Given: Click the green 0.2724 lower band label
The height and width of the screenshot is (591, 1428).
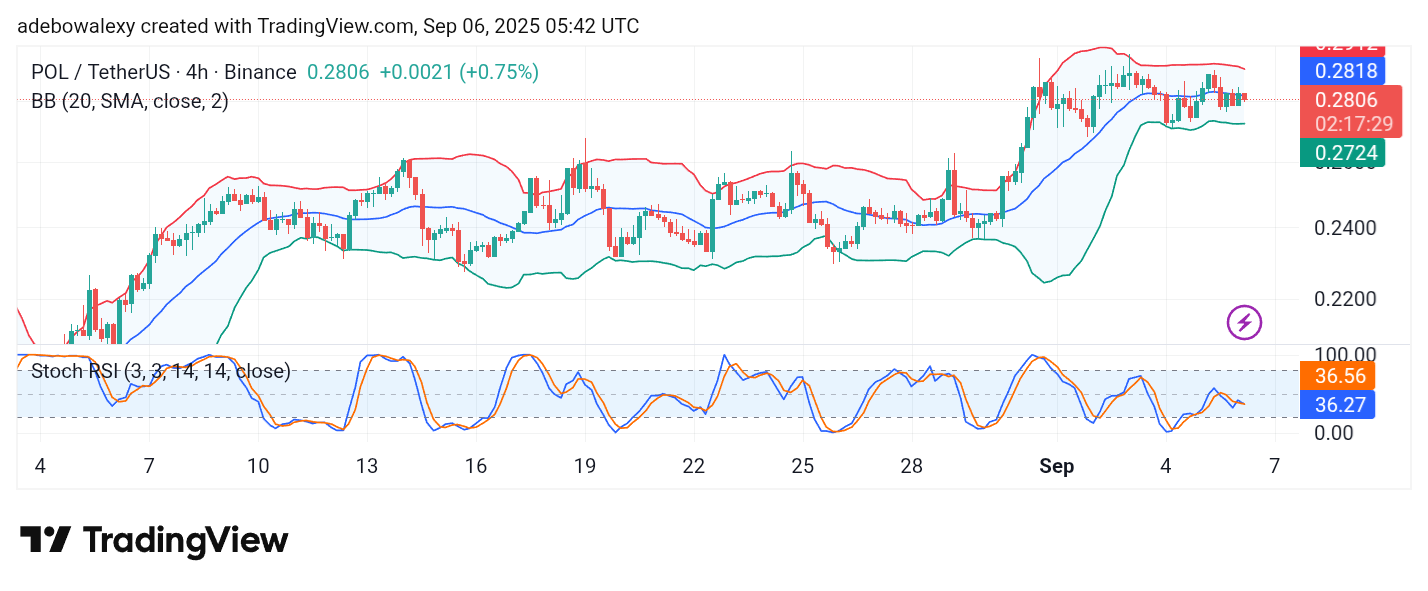Looking at the screenshot, I should pyautogui.click(x=1340, y=153).
